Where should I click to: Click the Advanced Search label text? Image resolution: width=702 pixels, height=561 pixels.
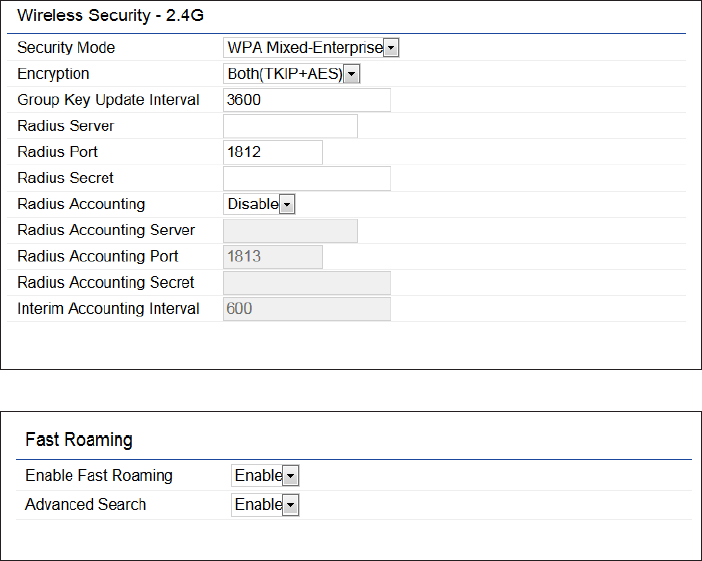pos(85,505)
